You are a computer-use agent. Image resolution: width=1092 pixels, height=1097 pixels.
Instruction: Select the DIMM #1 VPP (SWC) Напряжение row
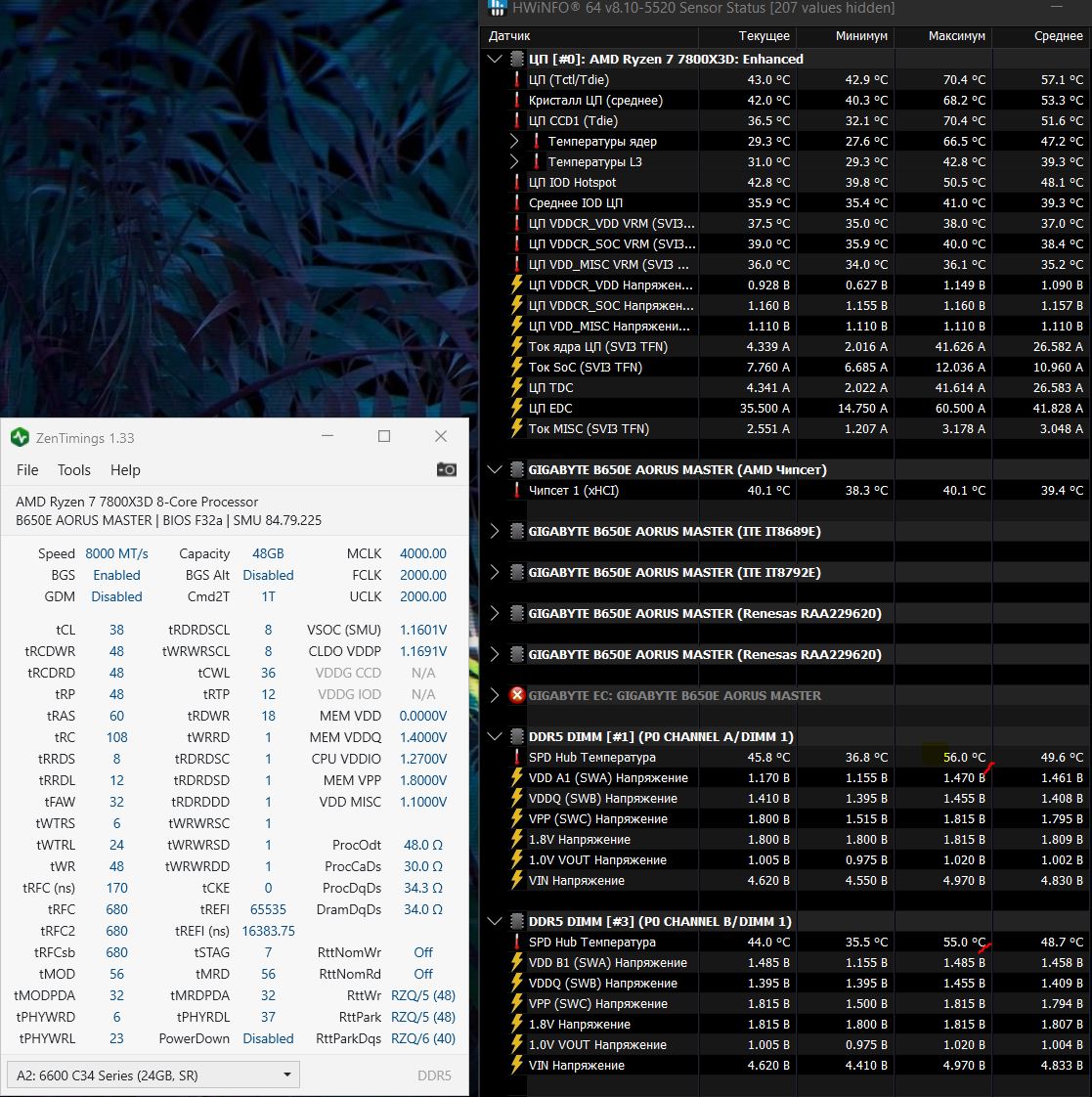786,818
